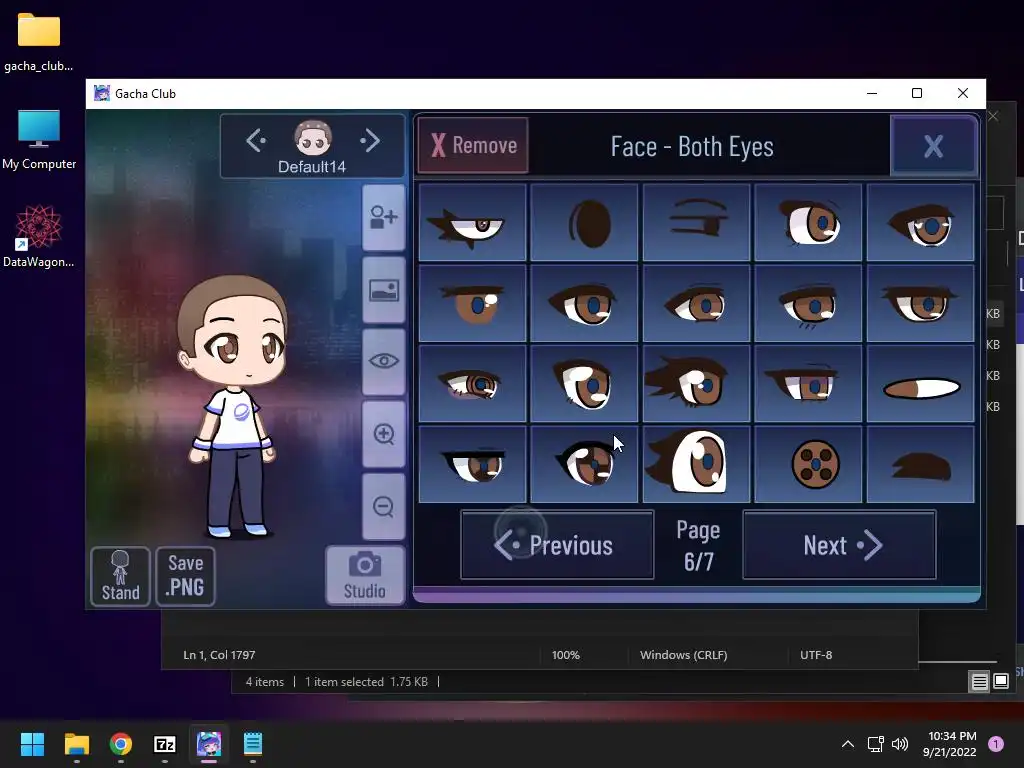The image size is (1024, 768).
Task: Click the Default14 character head portrait
Action: coord(312,138)
